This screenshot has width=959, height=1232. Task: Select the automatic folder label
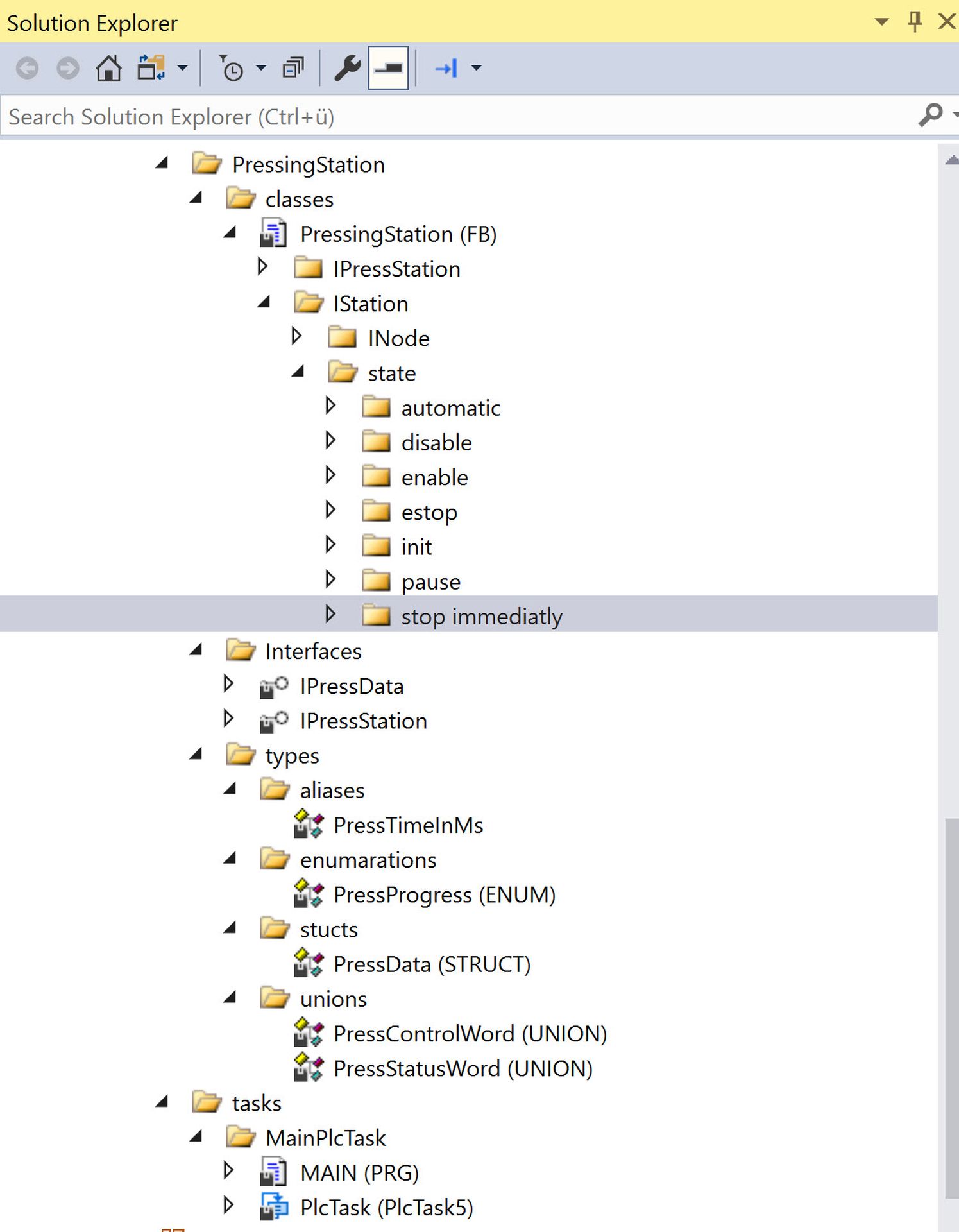(x=450, y=408)
